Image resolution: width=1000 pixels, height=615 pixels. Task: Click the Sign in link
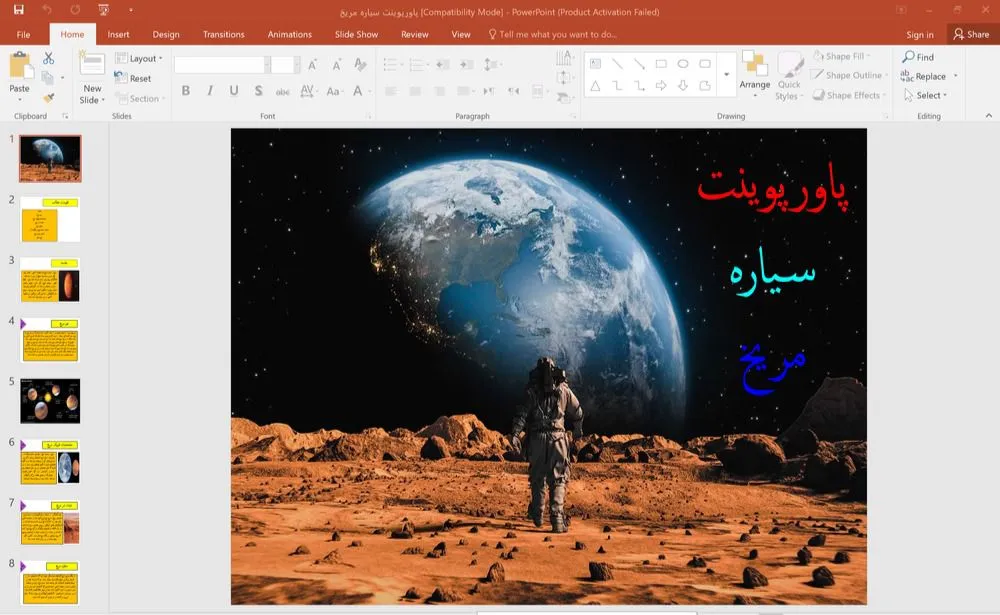pos(919,35)
